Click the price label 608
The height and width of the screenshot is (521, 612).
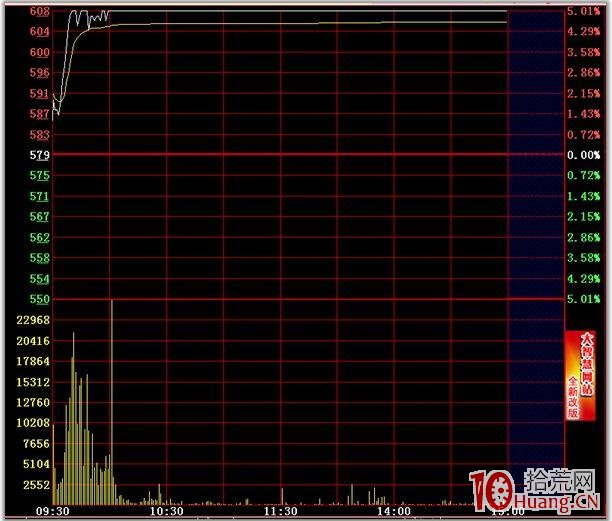click(x=40, y=11)
